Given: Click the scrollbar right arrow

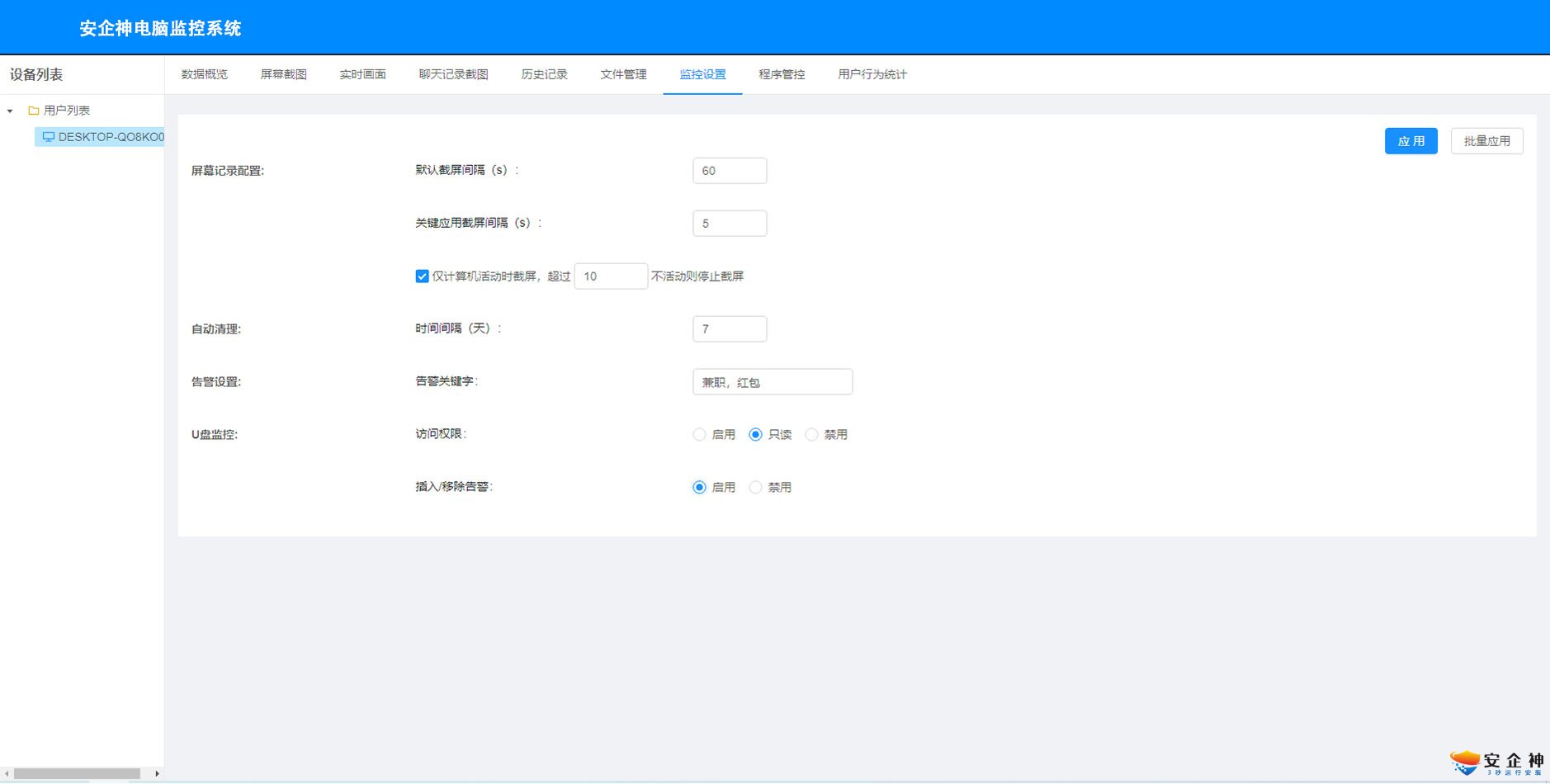Looking at the screenshot, I should pyautogui.click(x=157, y=774).
